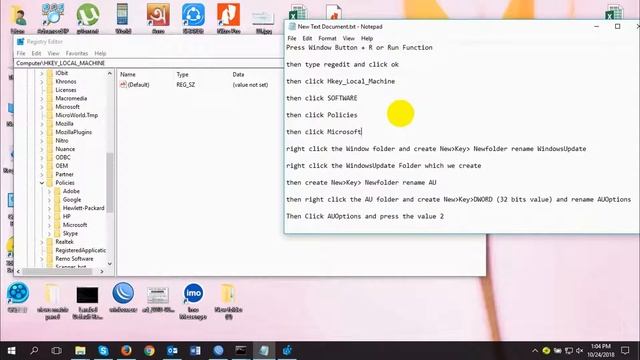This screenshot has width=640, height=360.
Task: Open the uTorrent desktop shortcut
Action: tap(88, 16)
